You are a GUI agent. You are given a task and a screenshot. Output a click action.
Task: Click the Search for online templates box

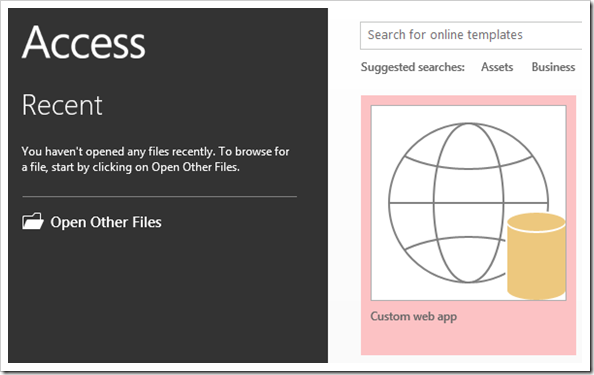[471, 36]
